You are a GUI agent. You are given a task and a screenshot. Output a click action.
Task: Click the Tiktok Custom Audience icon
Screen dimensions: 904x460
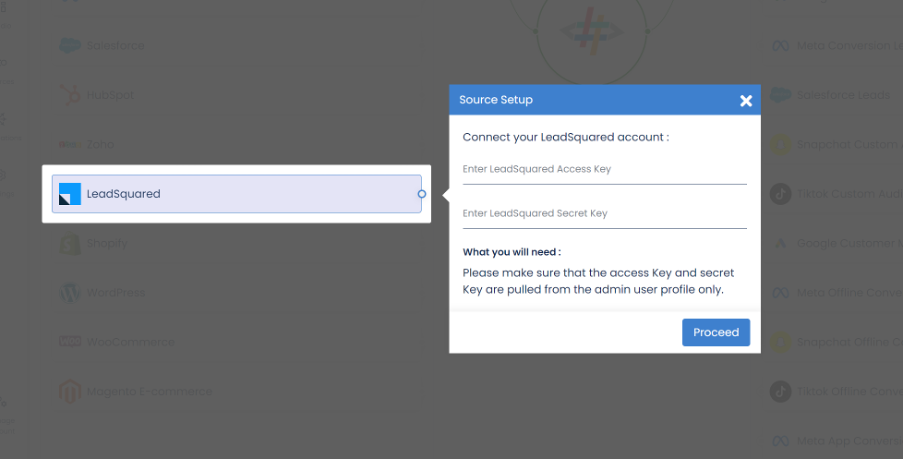[x=780, y=194]
